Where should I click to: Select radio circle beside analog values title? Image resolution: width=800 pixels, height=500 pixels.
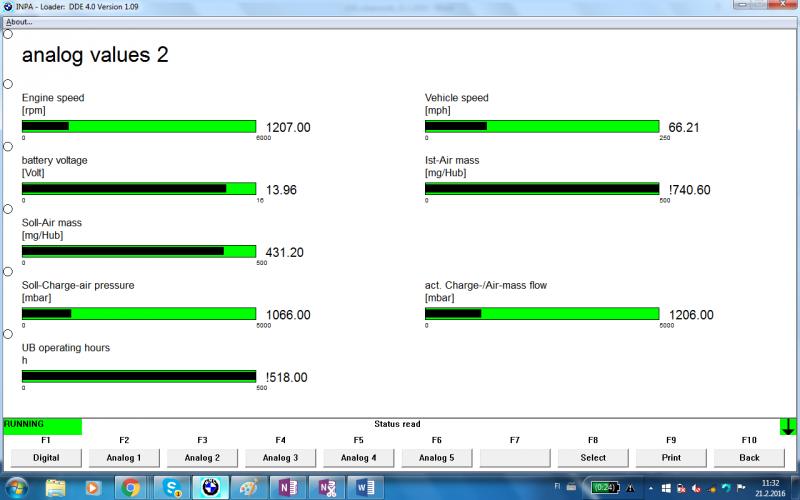[x=8, y=34]
